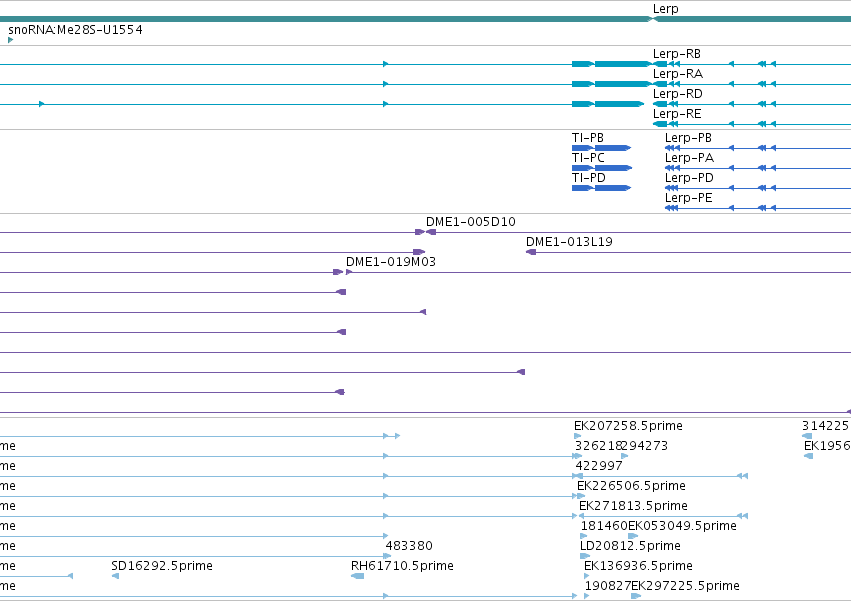Click the RH61710.5prime light blue glyph
This screenshot has height=601, width=851.
[358, 576]
